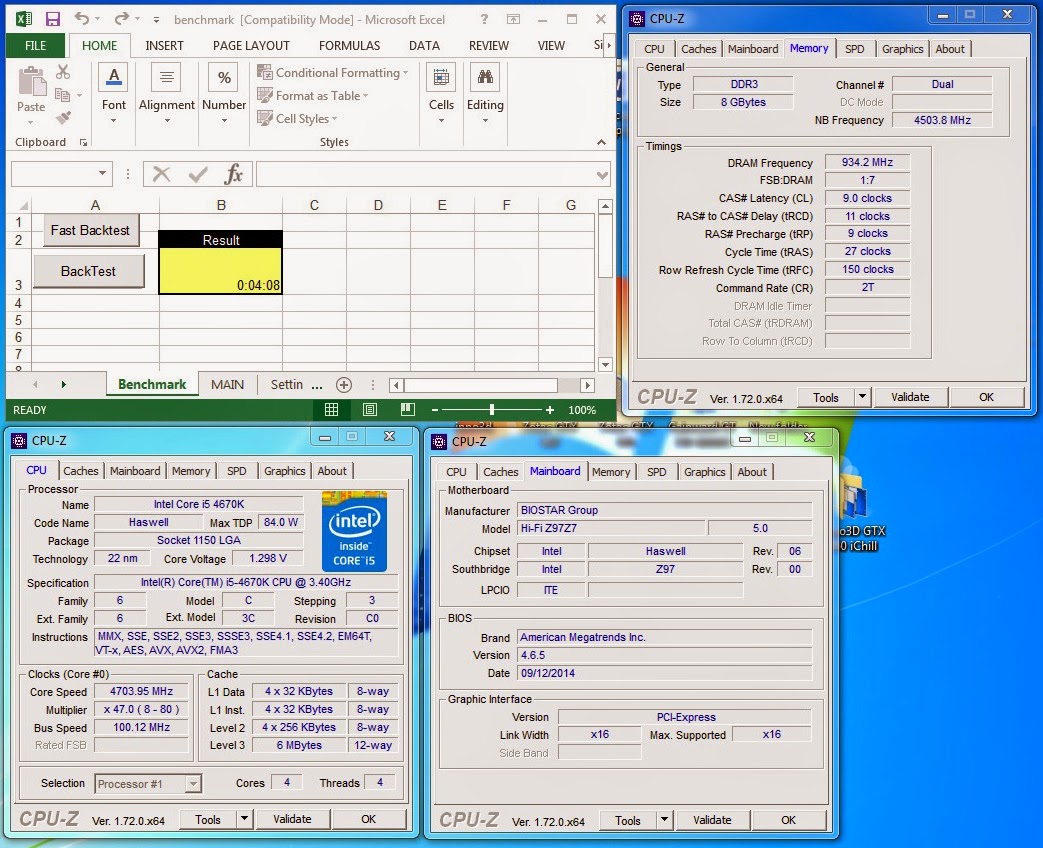Image resolution: width=1043 pixels, height=848 pixels.
Task: Click the vertical scrollbar down arrow
Action: point(605,364)
